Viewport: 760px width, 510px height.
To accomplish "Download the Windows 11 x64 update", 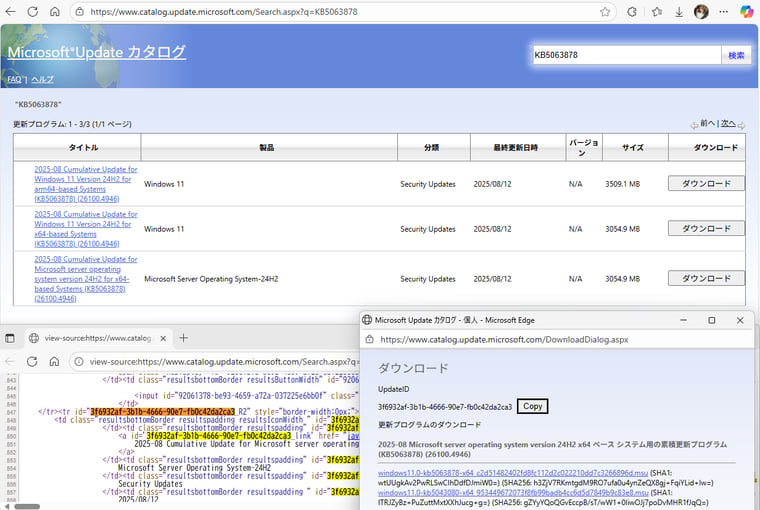I will coord(706,228).
